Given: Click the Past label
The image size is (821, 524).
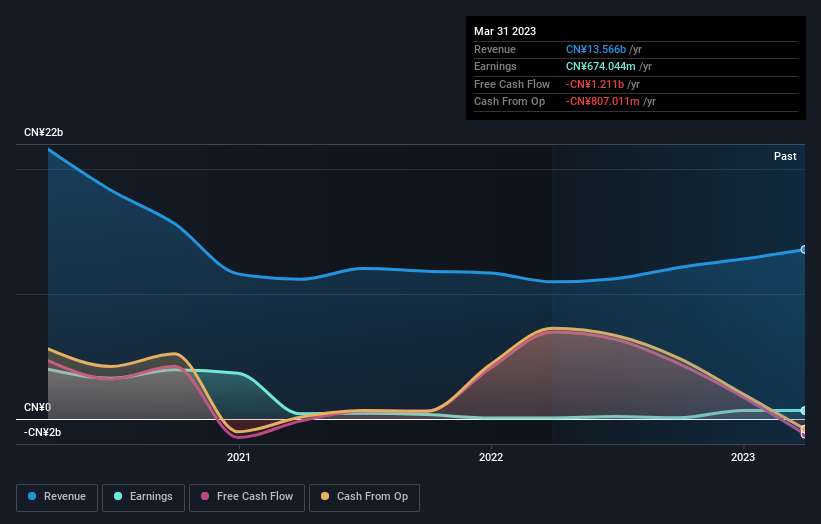Looking at the screenshot, I should point(785,156).
